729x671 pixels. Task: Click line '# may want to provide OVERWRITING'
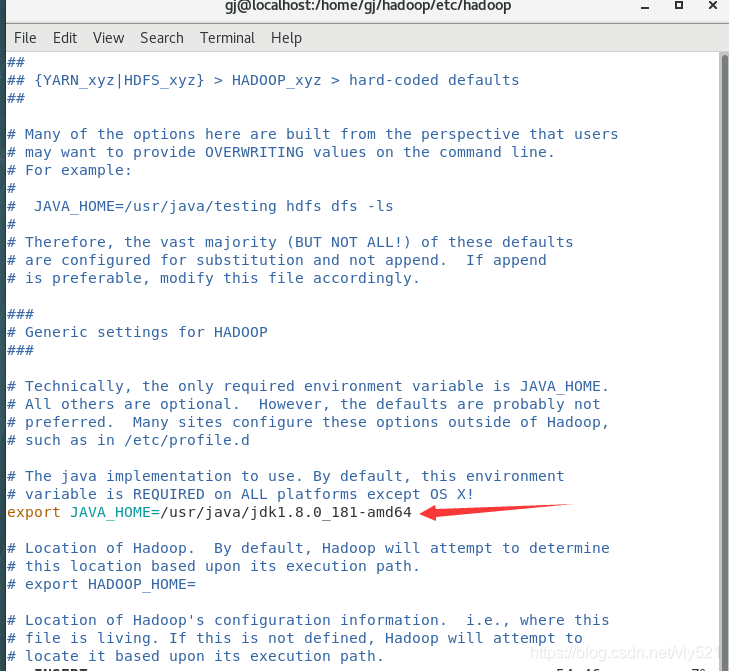281,152
